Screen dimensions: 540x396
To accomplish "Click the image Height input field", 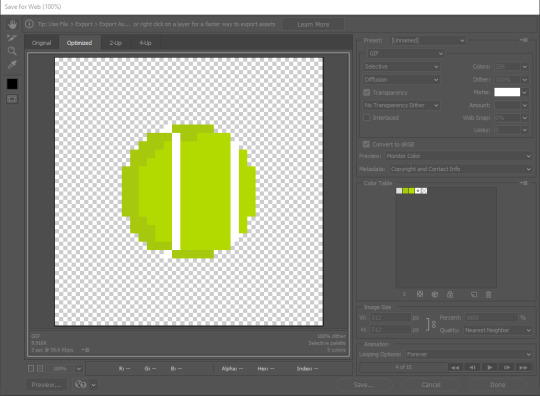I will click(390, 330).
